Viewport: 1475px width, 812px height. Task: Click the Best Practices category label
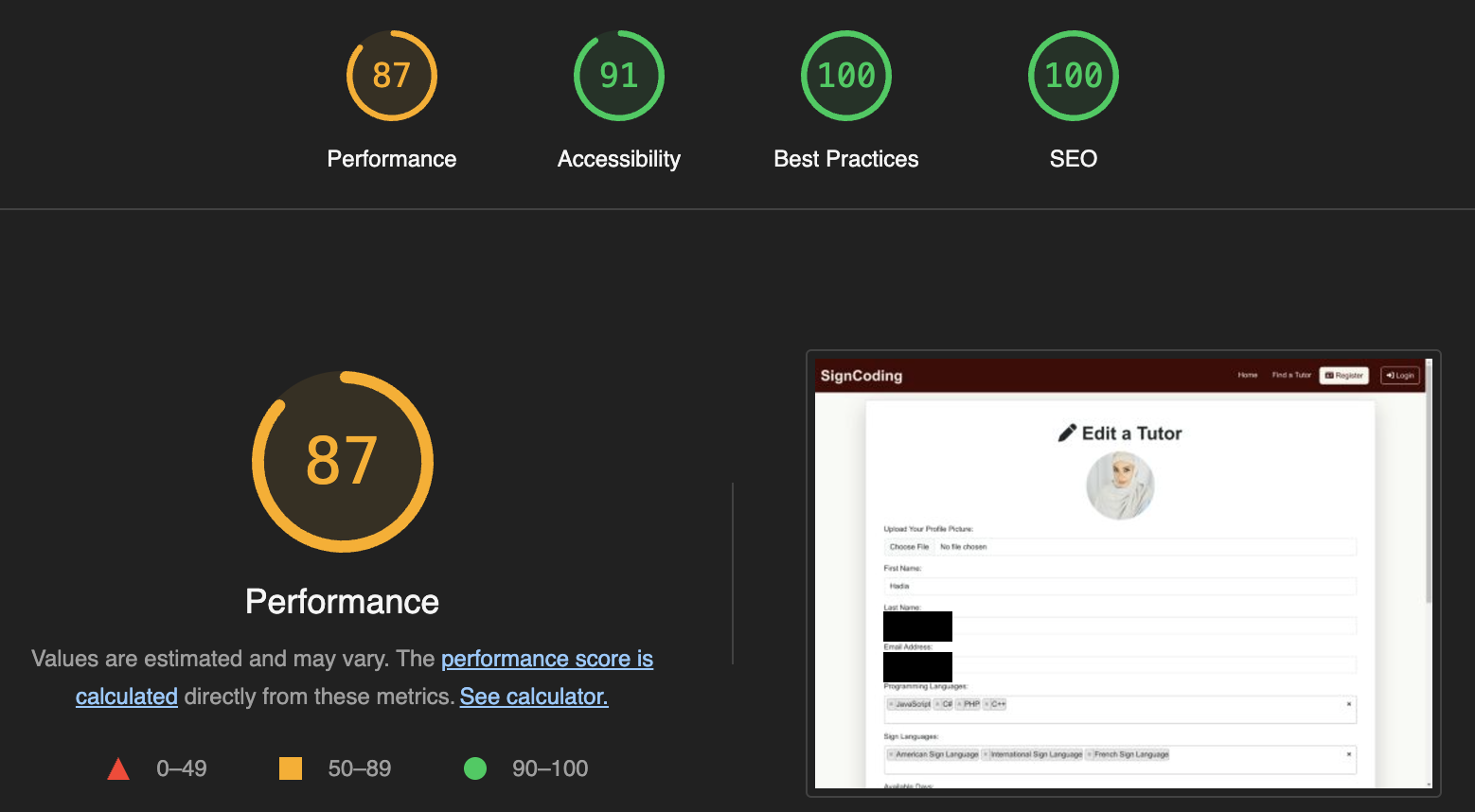coord(846,159)
